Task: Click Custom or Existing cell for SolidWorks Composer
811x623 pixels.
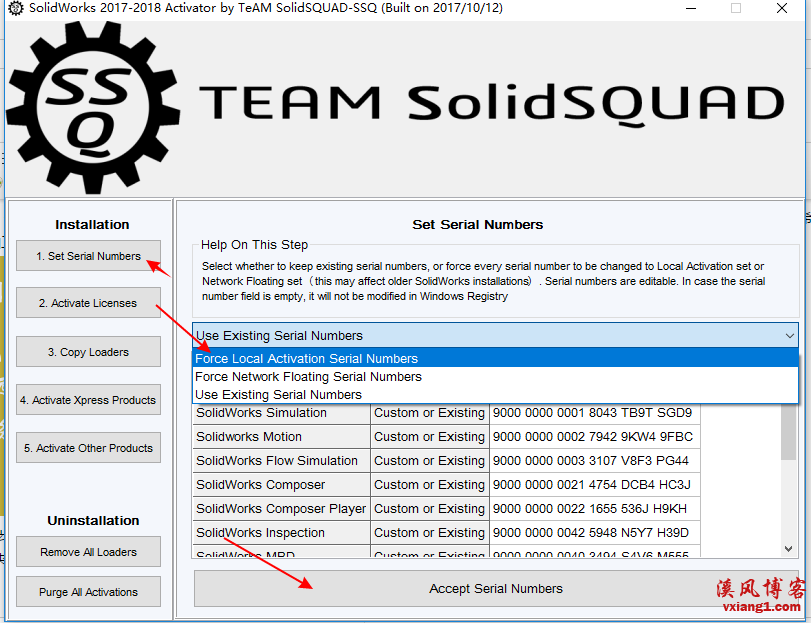Action: coord(429,484)
